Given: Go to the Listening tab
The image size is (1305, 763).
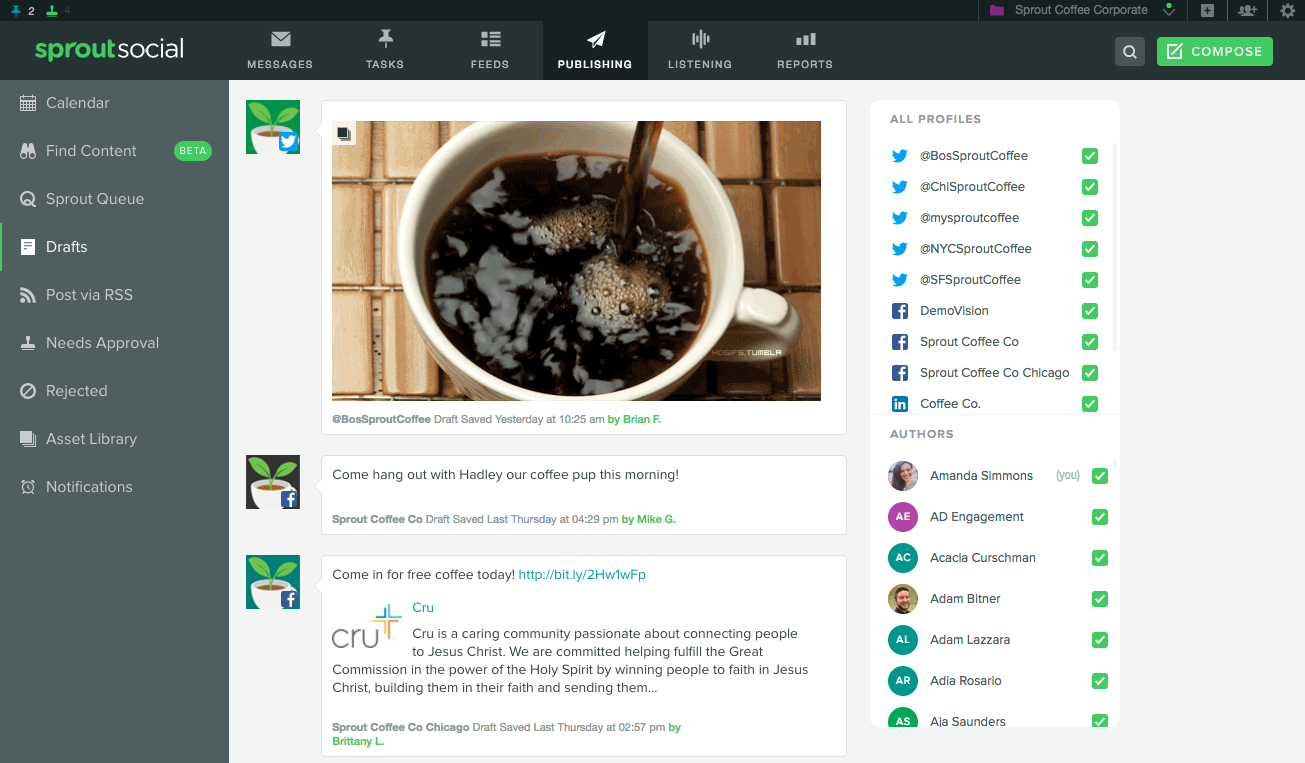Looking at the screenshot, I should tap(700, 50).
